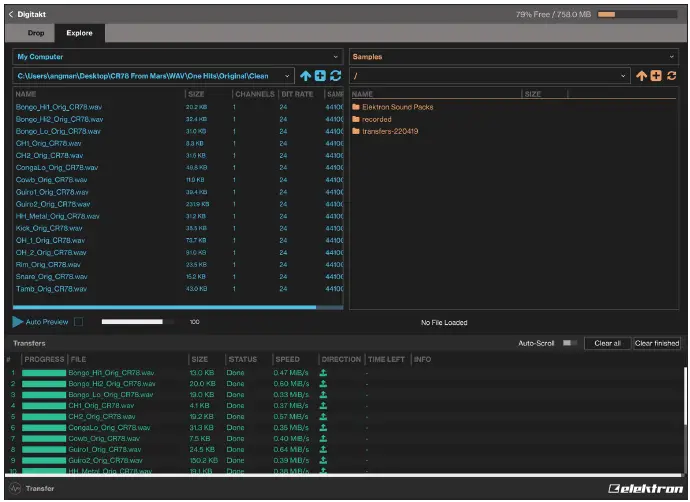690x502 pixels.
Task: Switch to the Drop tab
Action: pyautogui.click(x=35, y=33)
